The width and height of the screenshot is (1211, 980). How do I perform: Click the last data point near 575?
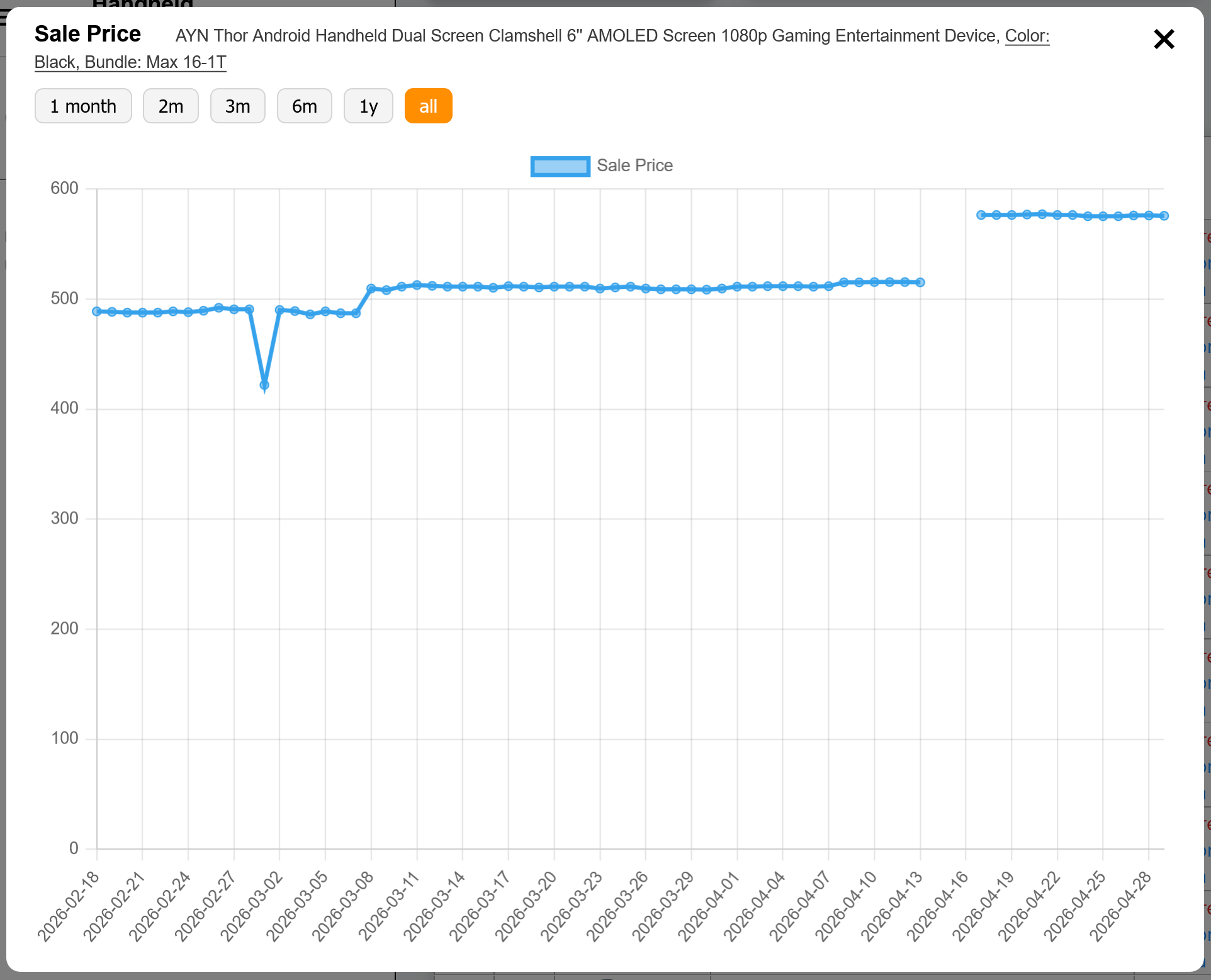tap(1164, 216)
